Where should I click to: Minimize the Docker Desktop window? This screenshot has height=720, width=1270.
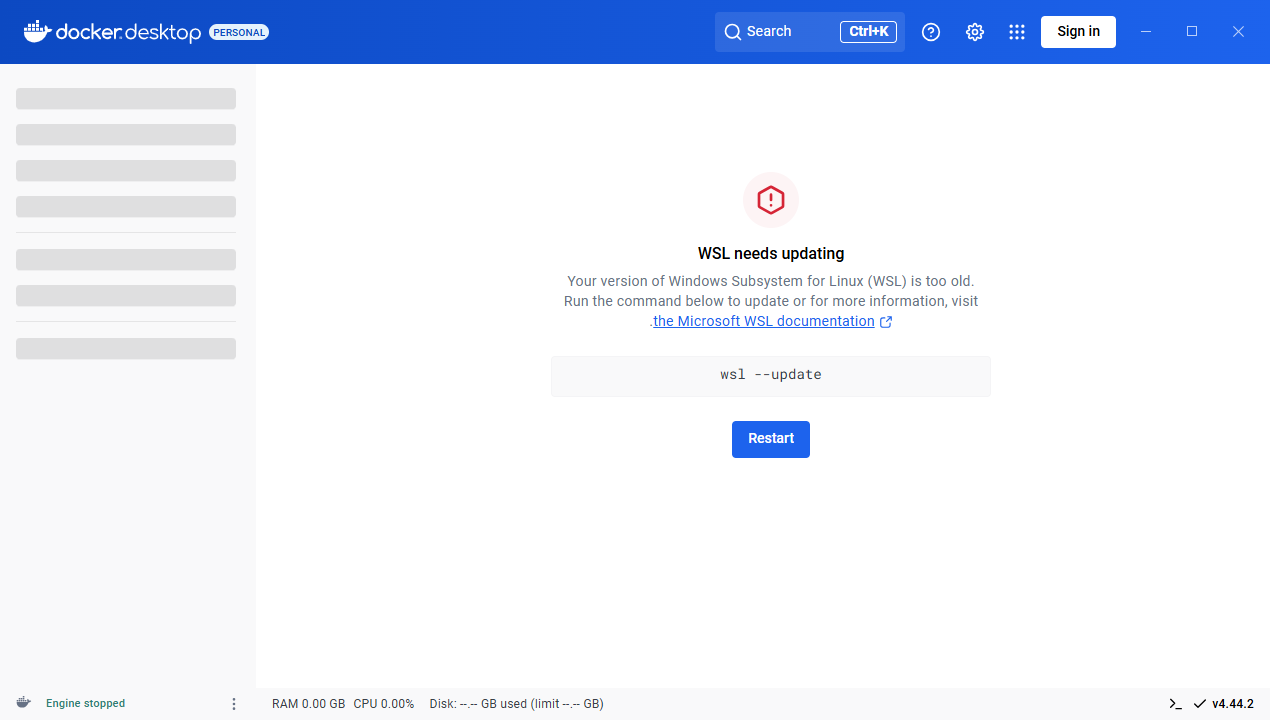[1146, 32]
